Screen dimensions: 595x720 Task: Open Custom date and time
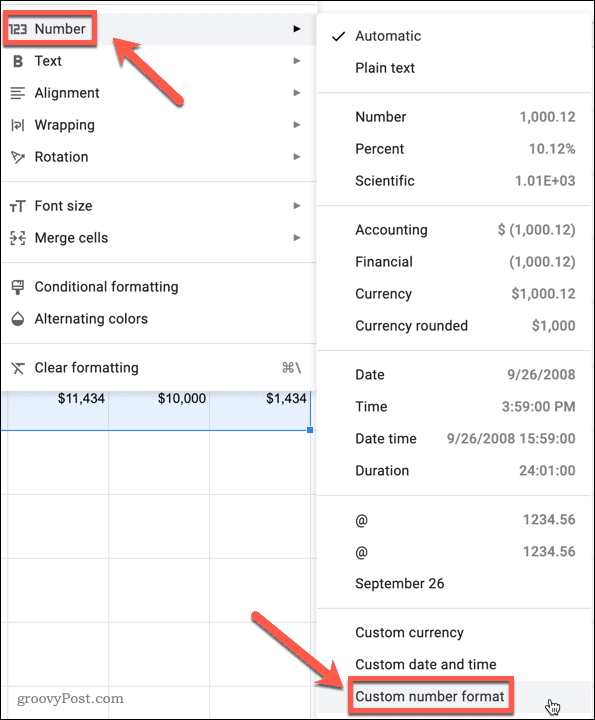coord(454,664)
